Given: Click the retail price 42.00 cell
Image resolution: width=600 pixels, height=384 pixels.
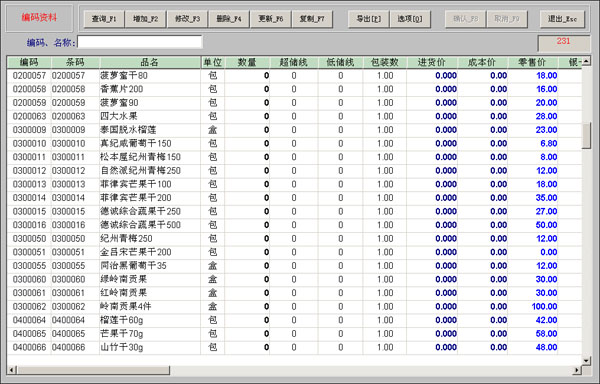Looking at the screenshot, I should (533, 320).
